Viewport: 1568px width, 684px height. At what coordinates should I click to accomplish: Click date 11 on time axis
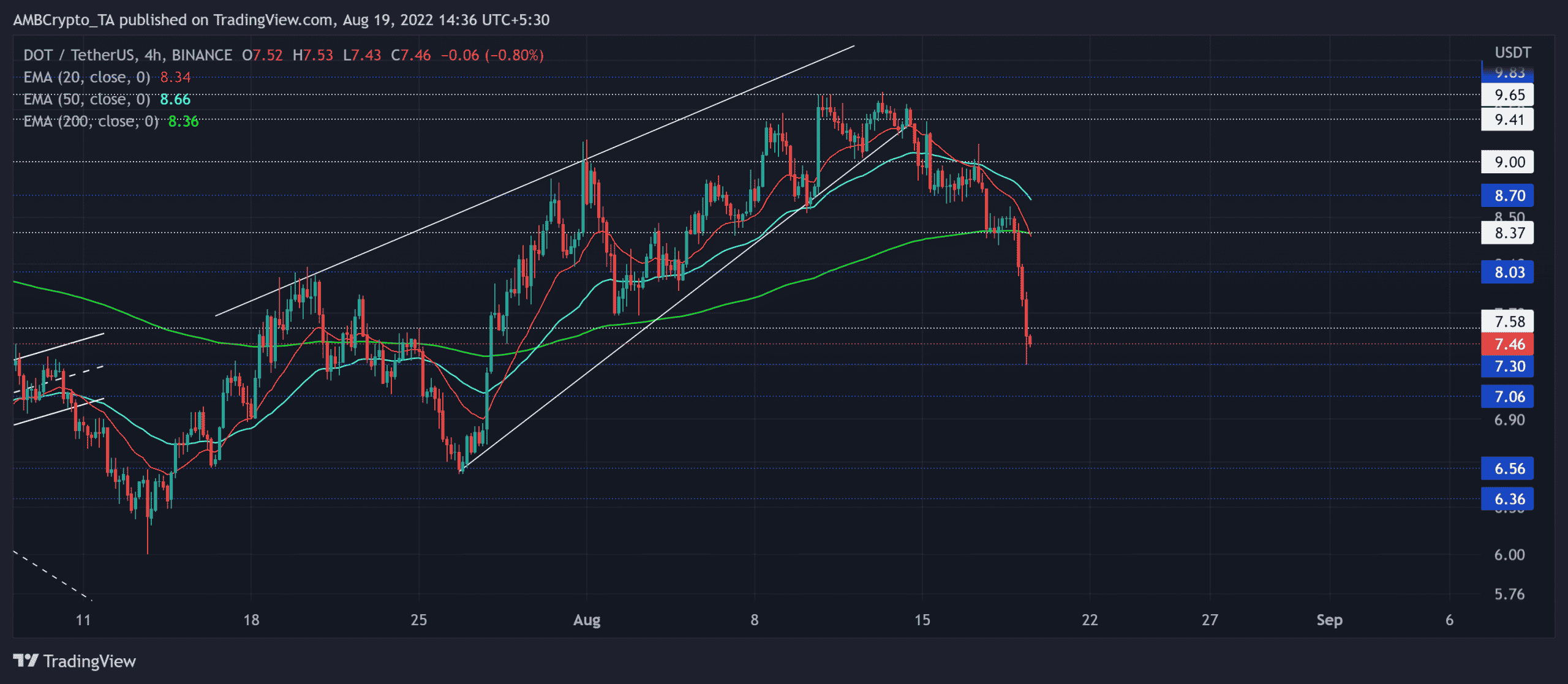tap(83, 620)
